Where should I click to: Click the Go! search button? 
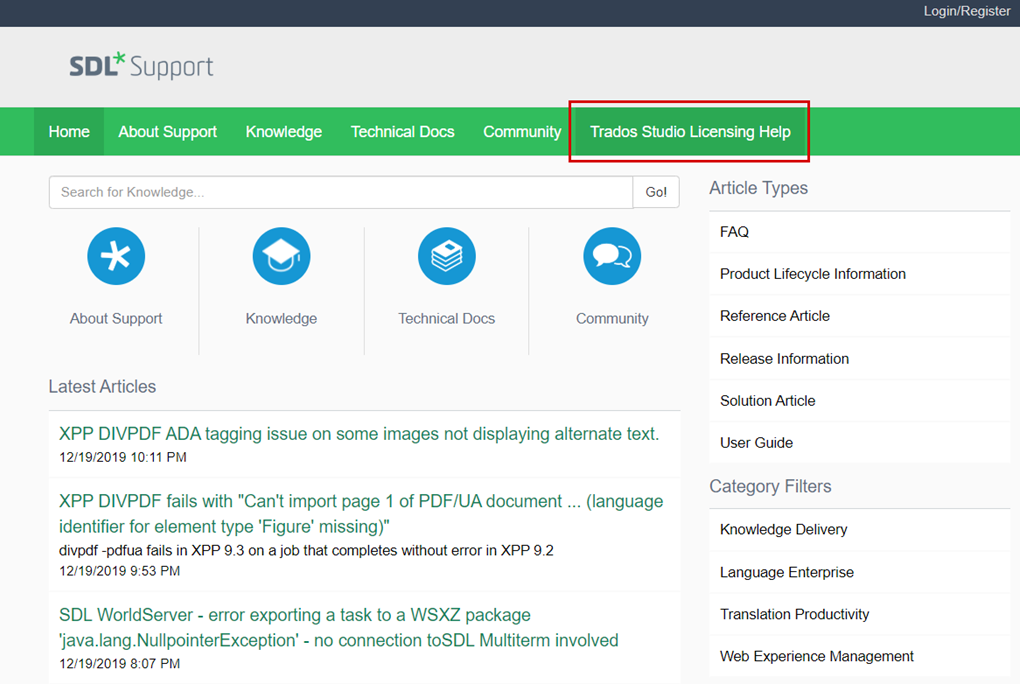coord(656,192)
